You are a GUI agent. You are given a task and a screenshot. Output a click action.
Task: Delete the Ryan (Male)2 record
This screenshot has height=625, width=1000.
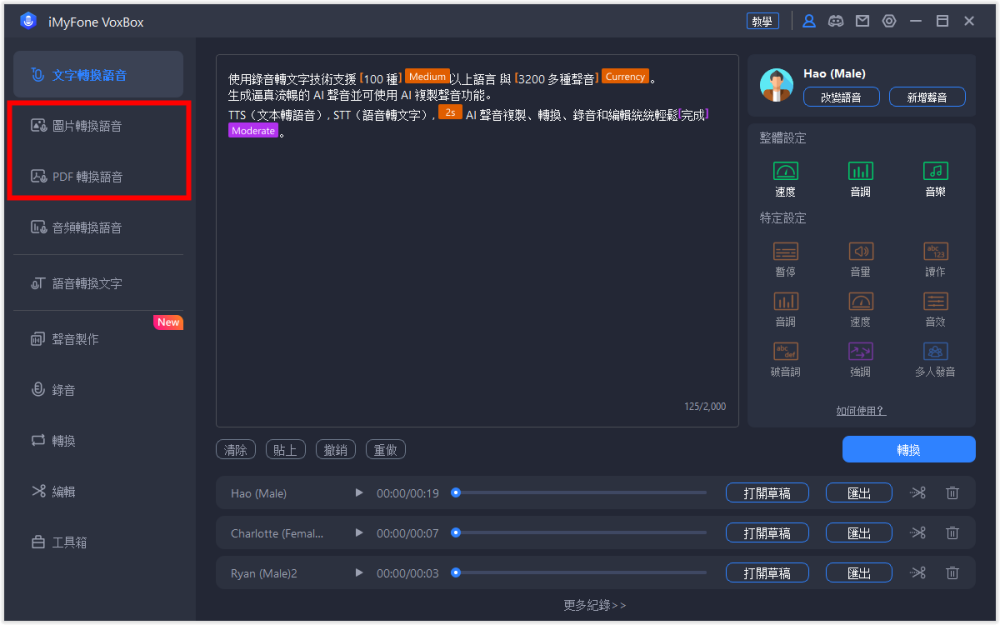click(x=952, y=573)
